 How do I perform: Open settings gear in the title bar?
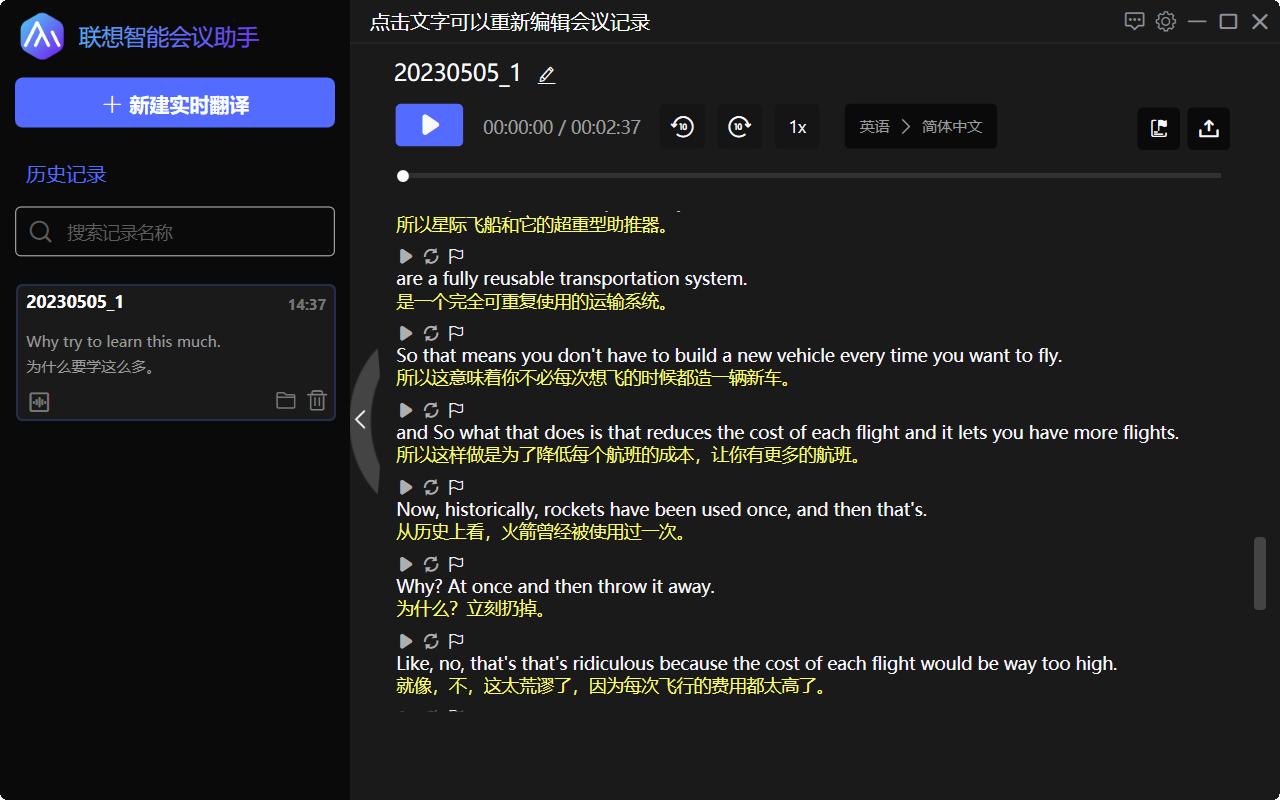[x=1165, y=21]
